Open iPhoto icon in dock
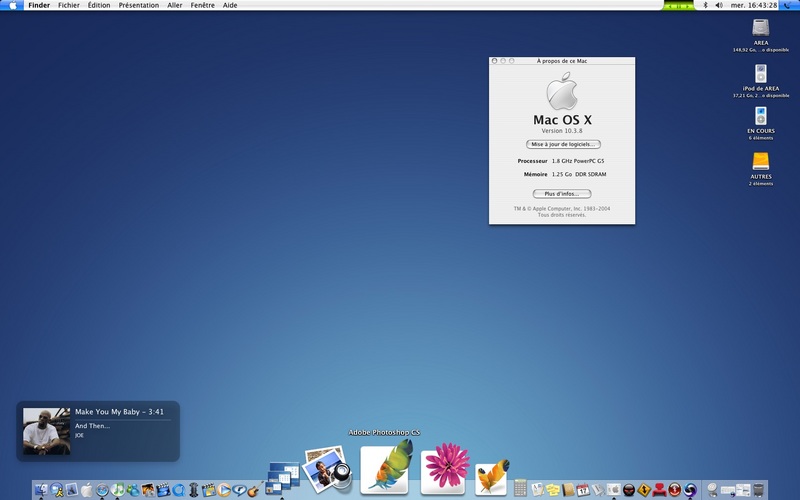The height and width of the screenshot is (500, 800). point(148,490)
